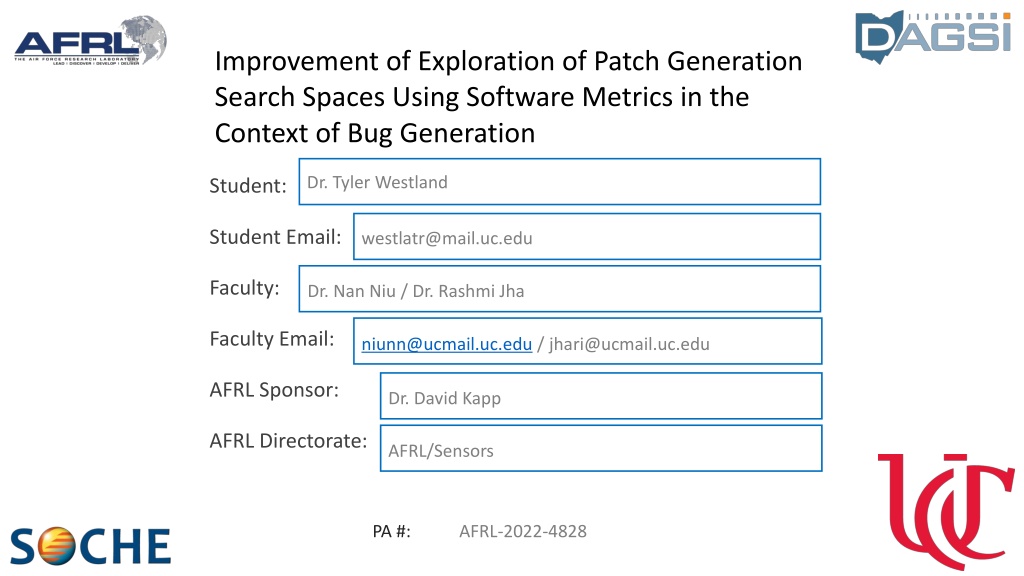
Task: Click the PA number AFRL-2022-4828
Action: point(522,532)
